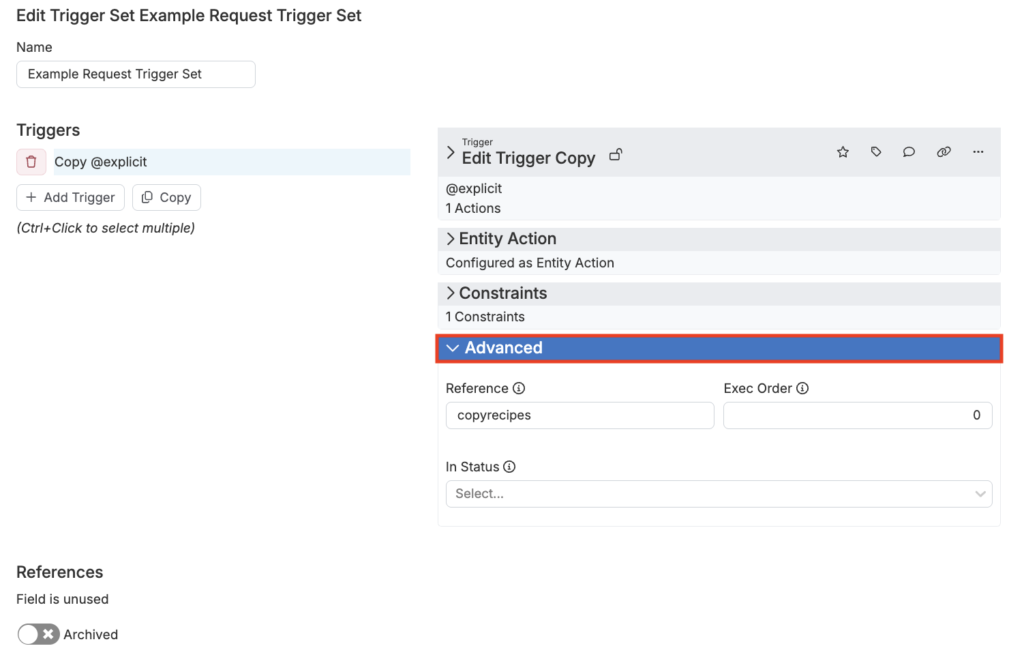Viewport: 1024px width, 659px height.
Task: Click the Exec Order input field
Action: click(x=857, y=415)
